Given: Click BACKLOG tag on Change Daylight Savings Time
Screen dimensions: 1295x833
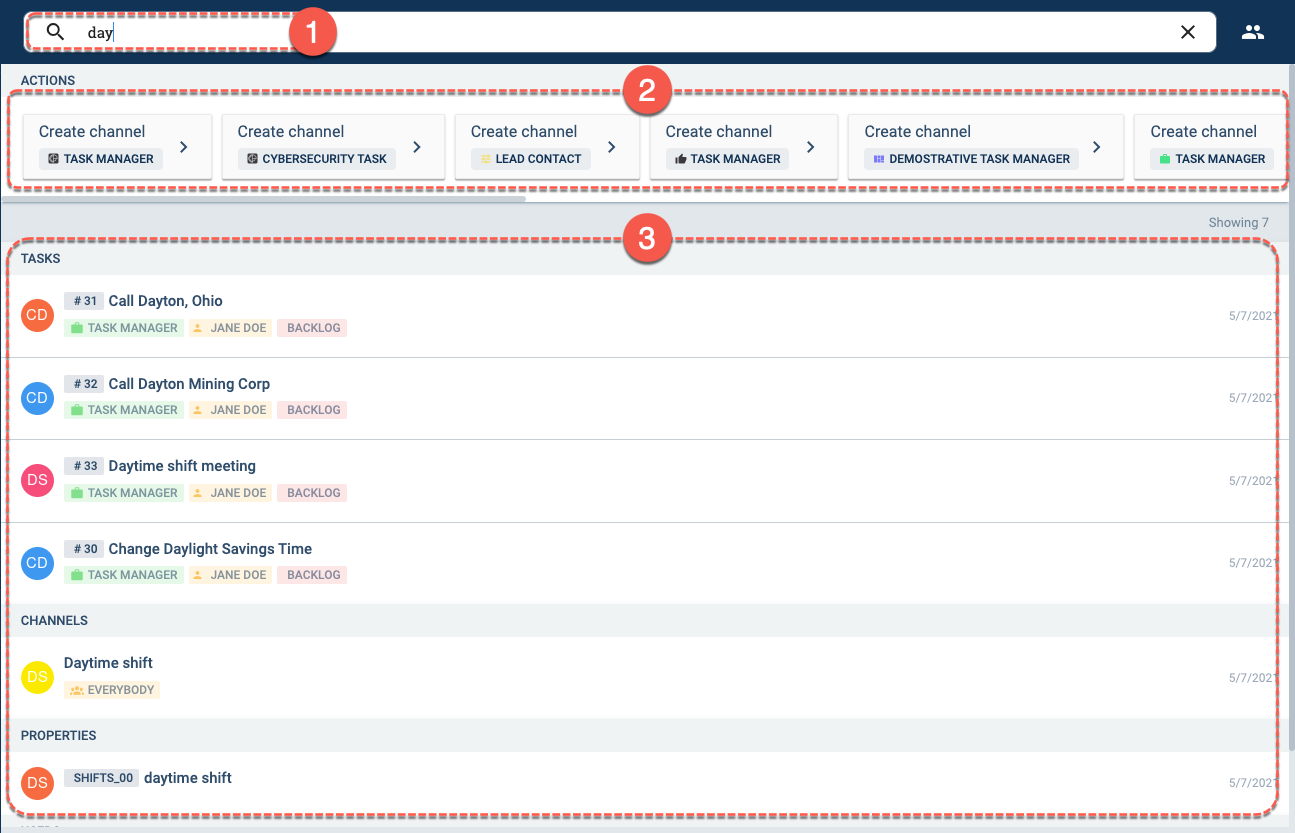Looking at the screenshot, I should [x=312, y=575].
